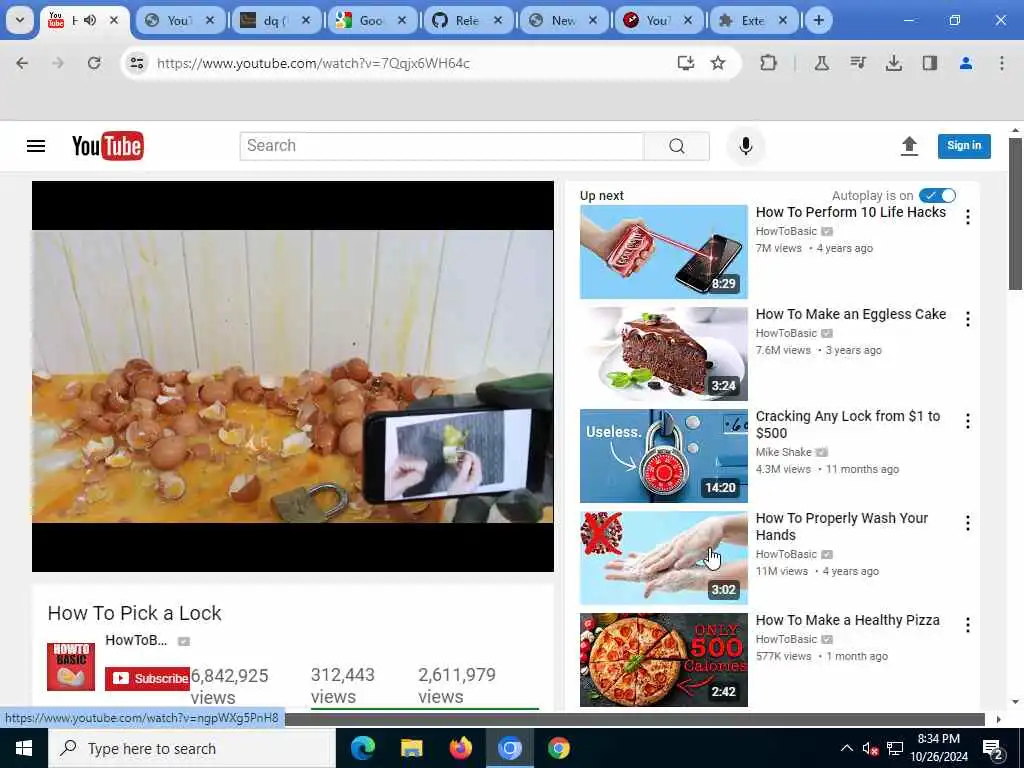Show hidden system tray icons
This screenshot has height=768, width=1024.
pyautogui.click(x=846, y=748)
